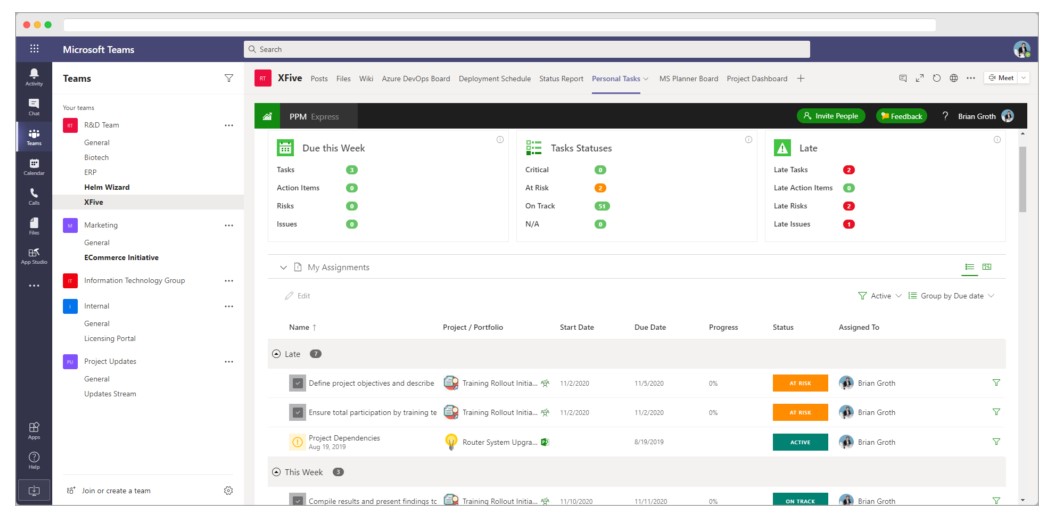Open more options for Project Updates team
This screenshot has height=515, width=1051.
229,361
